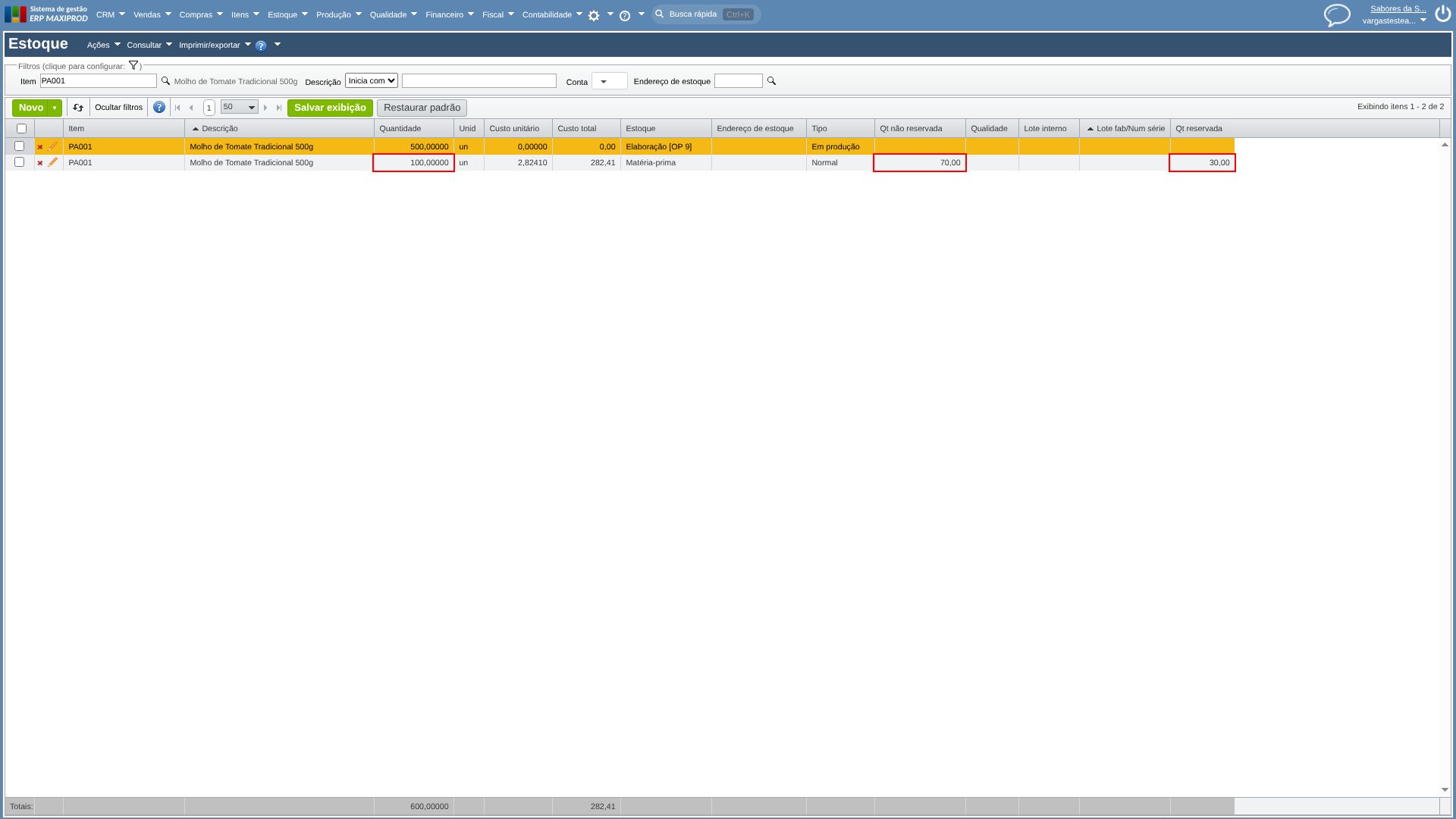The width and height of the screenshot is (1456, 819).
Task: Go to last page arrow
Action: (x=279, y=108)
